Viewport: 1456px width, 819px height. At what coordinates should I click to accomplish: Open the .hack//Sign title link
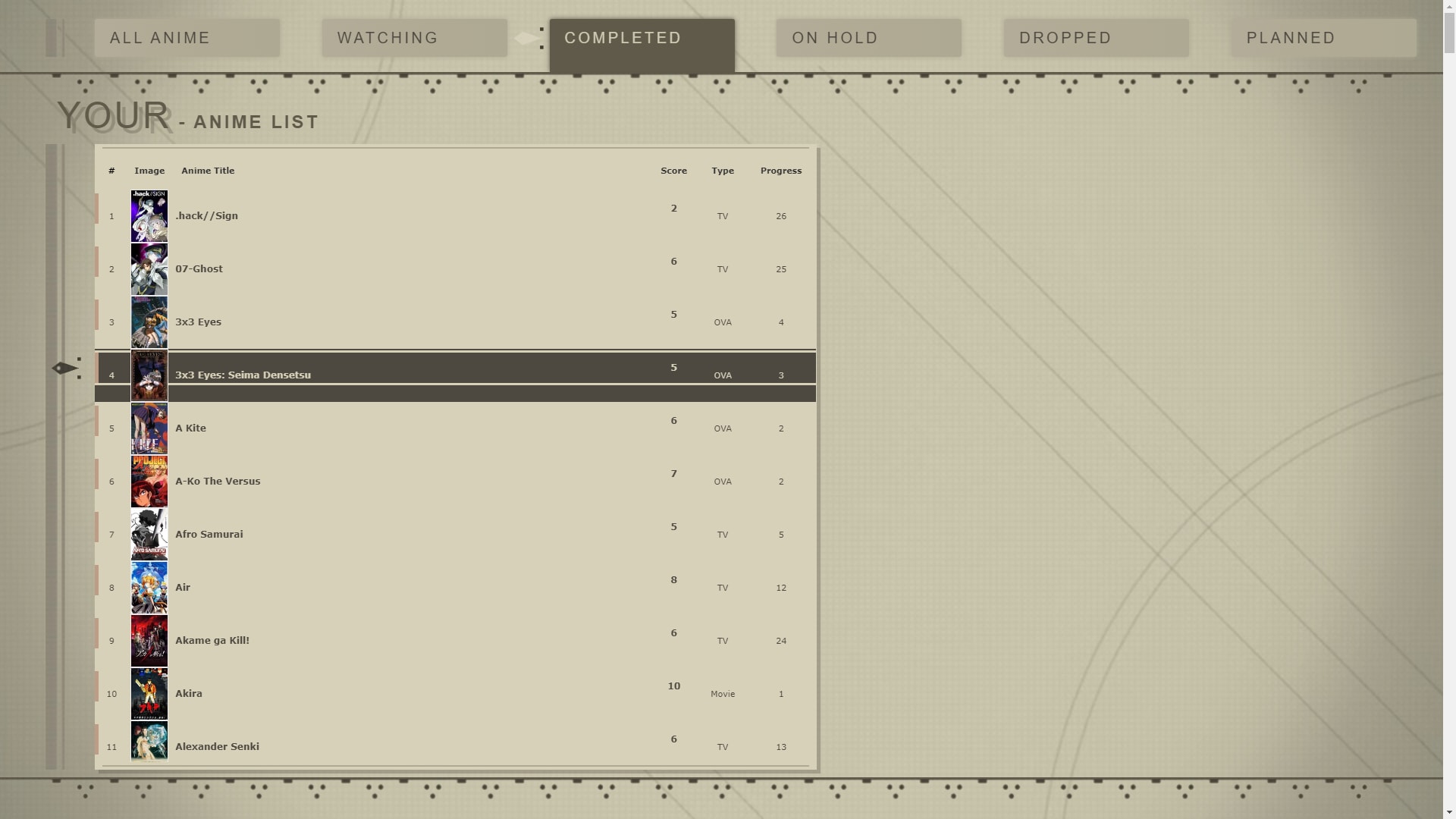click(206, 216)
